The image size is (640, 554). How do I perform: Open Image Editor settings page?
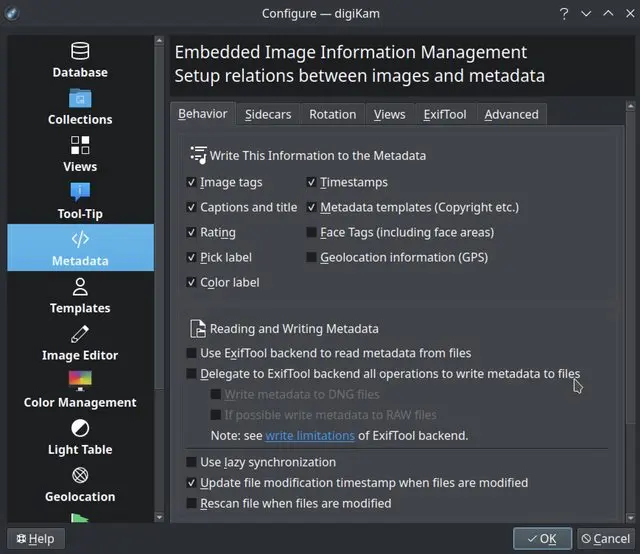tap(80, 342)
